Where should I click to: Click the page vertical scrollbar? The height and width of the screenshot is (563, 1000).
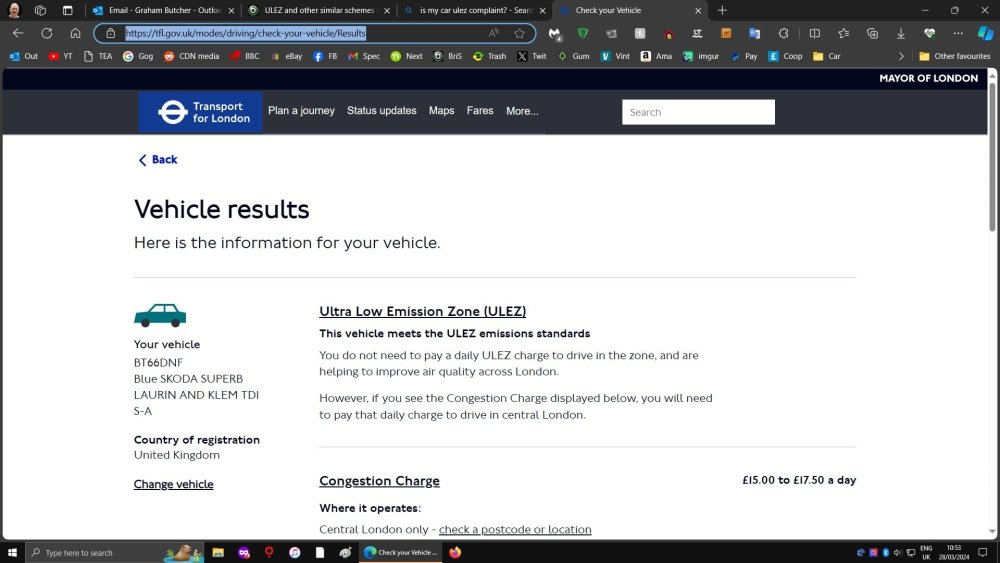(992, 156)
